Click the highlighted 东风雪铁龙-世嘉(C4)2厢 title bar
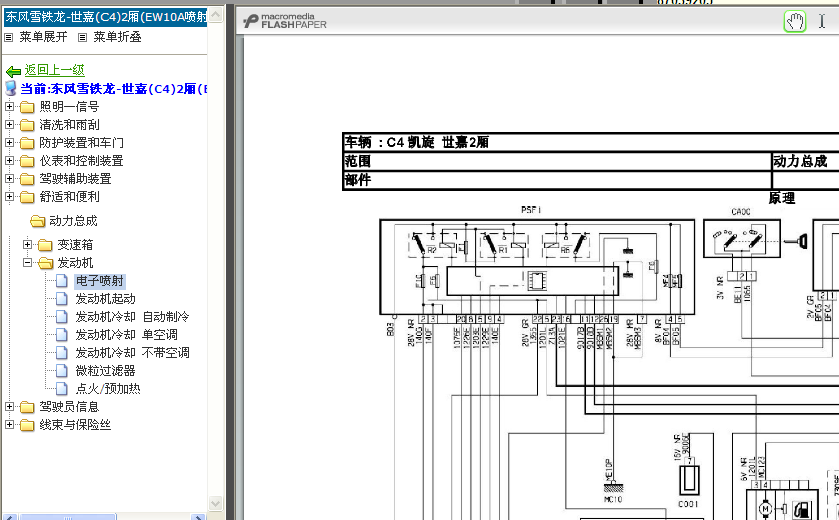839x520 pixels. click(x=105, y=17)
